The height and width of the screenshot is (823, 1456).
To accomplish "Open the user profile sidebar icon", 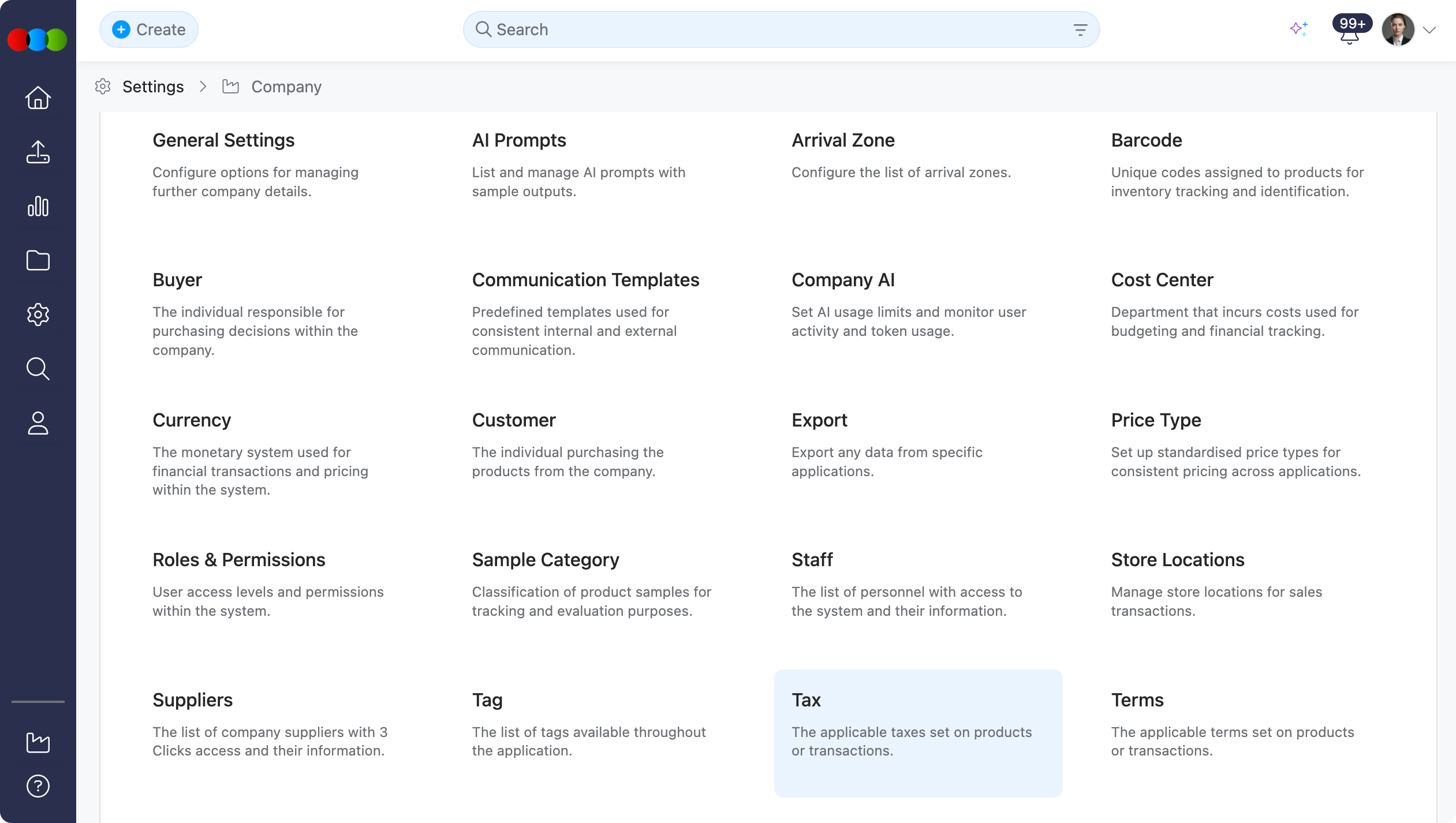I will (38, 423).
